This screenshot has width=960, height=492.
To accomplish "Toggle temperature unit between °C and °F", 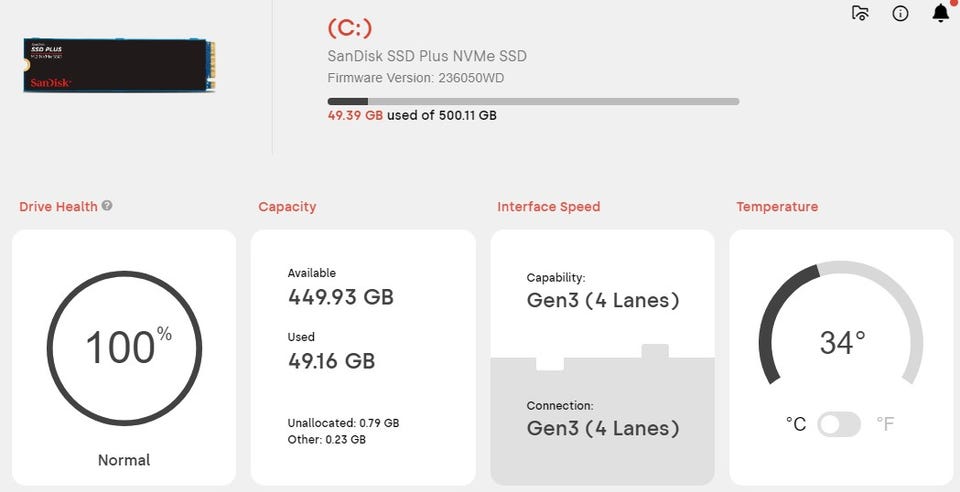I will click(x=839, y=424).
